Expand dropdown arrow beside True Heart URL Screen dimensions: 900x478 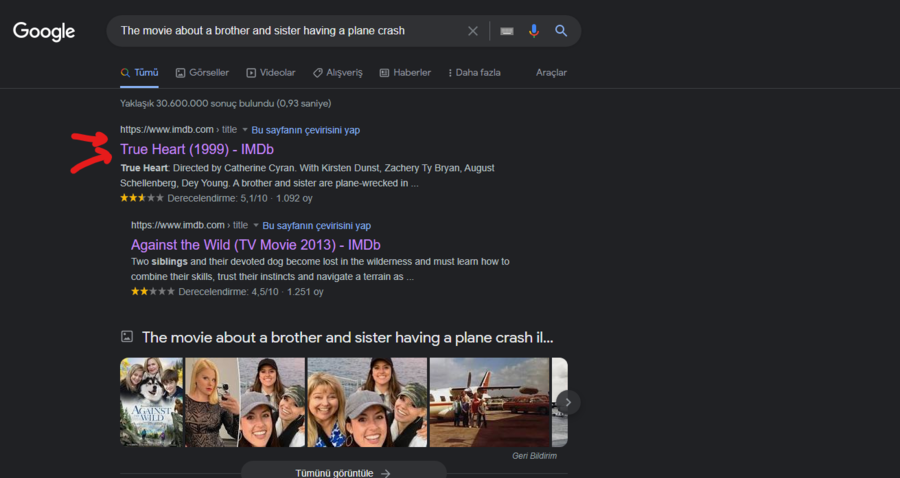coord(244,130)
